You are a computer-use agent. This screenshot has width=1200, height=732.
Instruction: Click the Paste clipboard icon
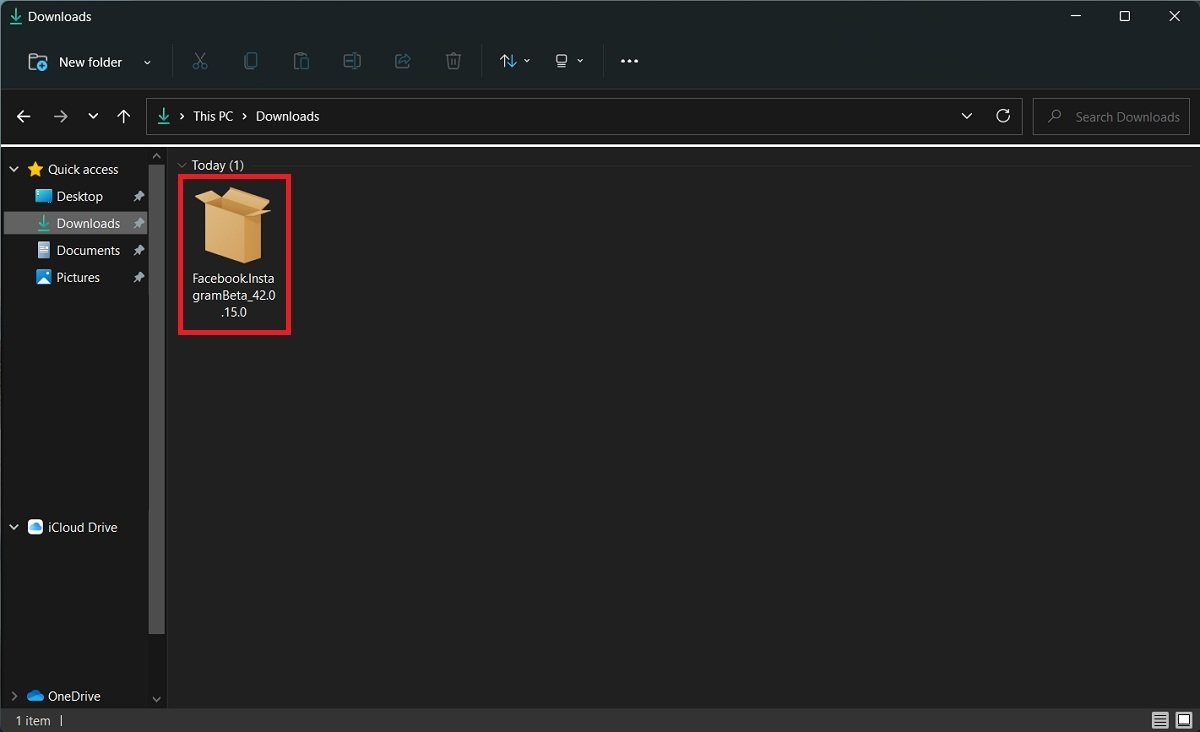(x=301, y=61)
